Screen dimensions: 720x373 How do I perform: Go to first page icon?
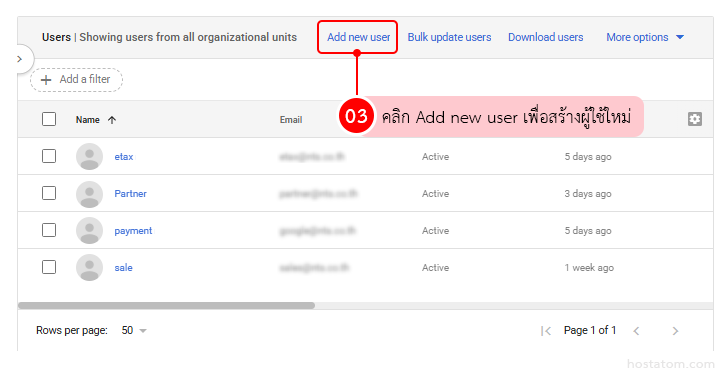point(546,331)
